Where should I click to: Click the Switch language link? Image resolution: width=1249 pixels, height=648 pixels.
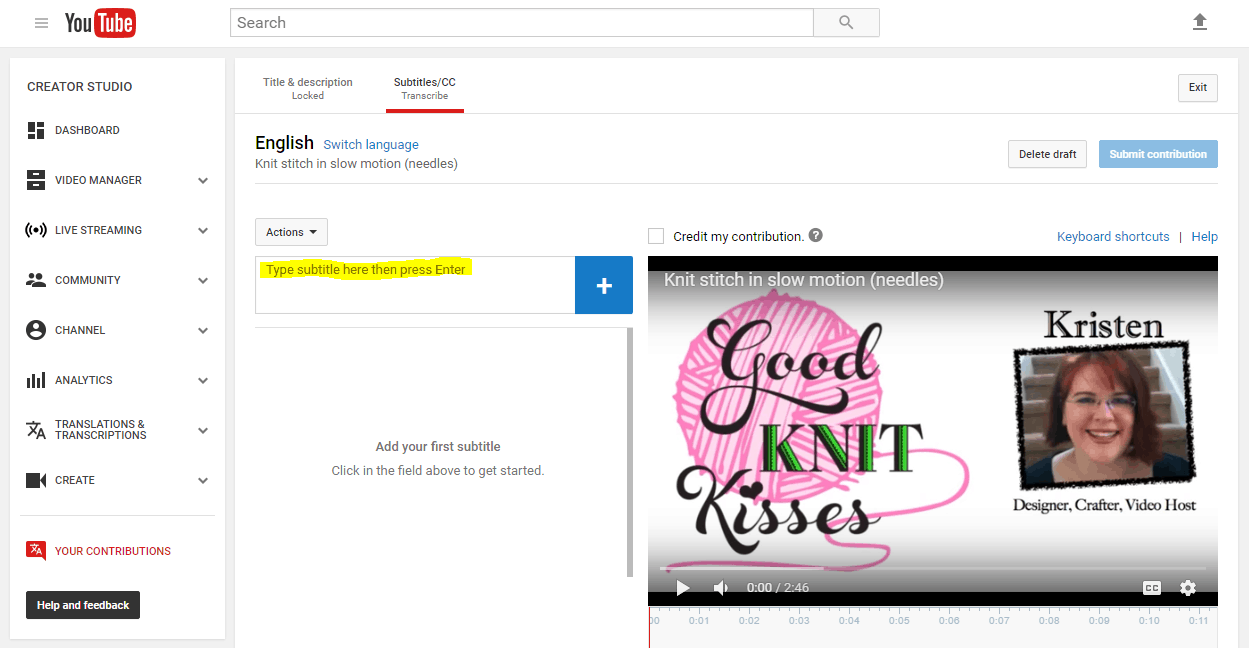(x=371, y=145)
